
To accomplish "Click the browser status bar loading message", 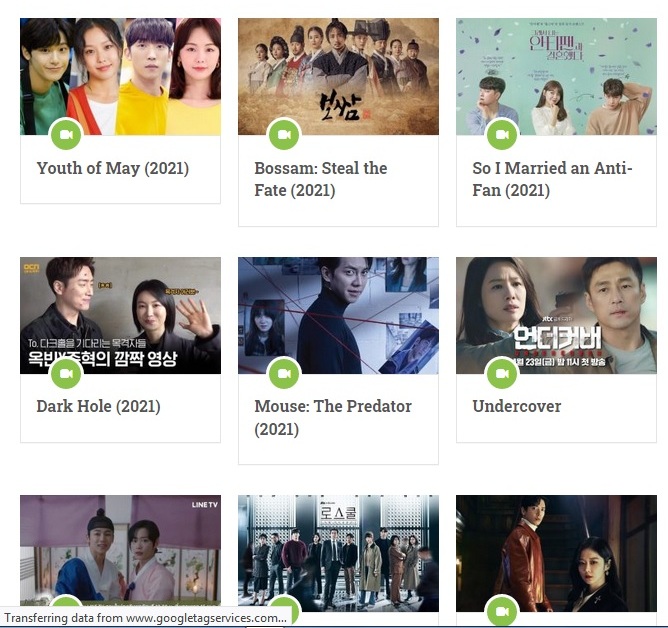I will 145,618.
